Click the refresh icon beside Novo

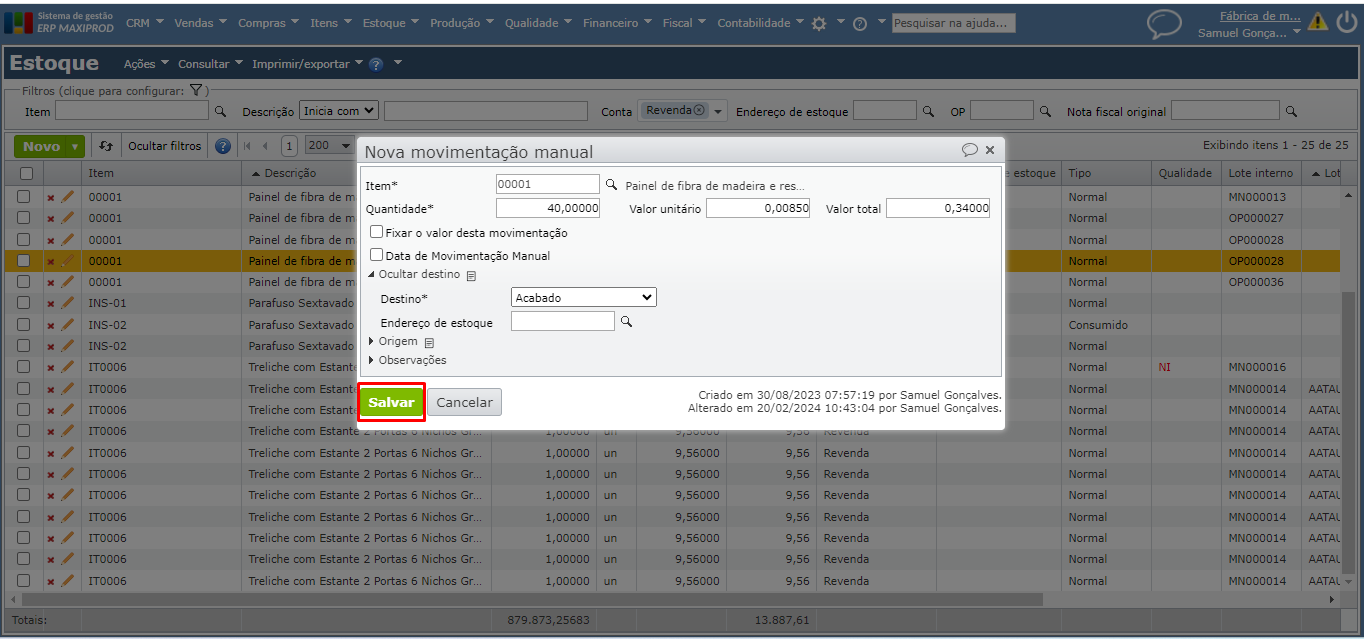(x=106, y=146)
